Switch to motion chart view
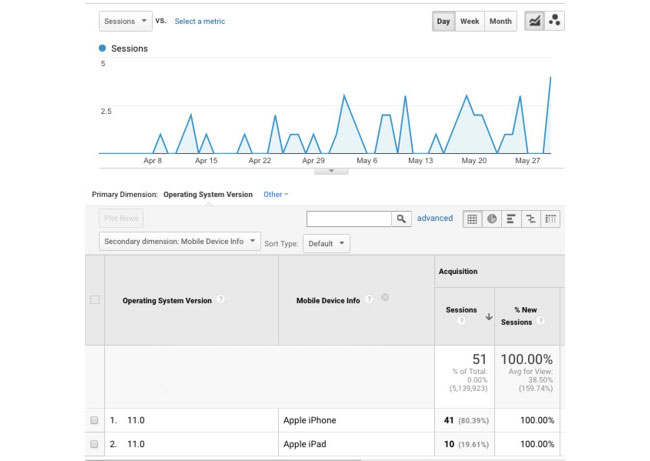This screenshot has height=461, width=650. (553, 21)
